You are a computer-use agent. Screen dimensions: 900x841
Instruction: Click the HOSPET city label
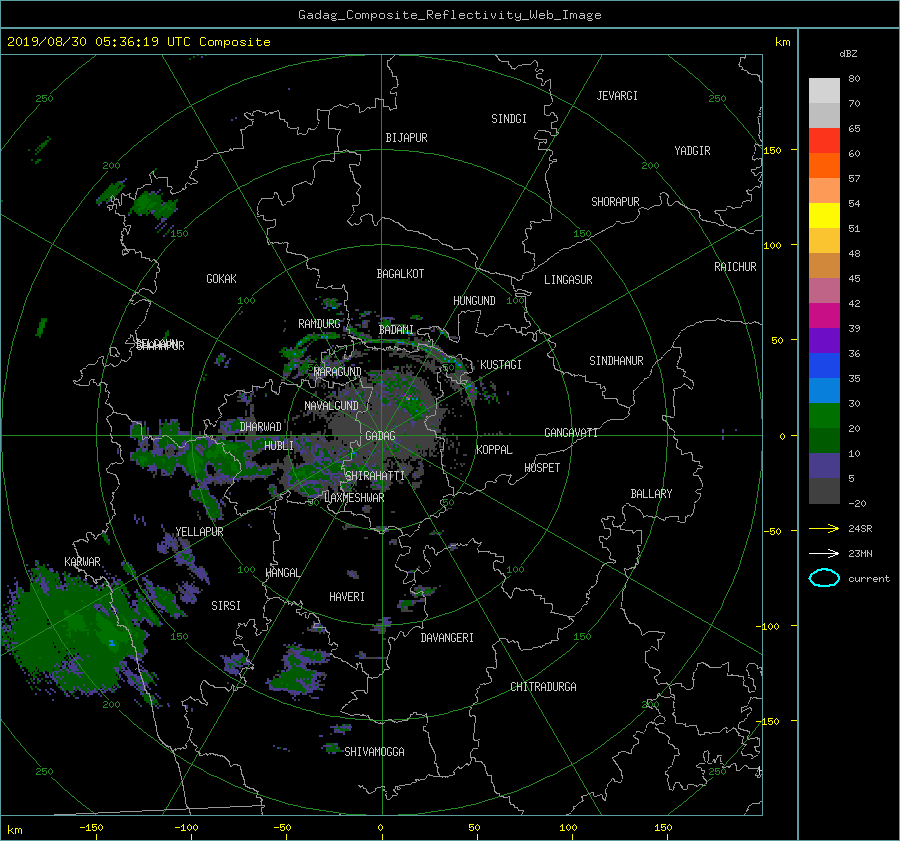[x=542, y=468]
